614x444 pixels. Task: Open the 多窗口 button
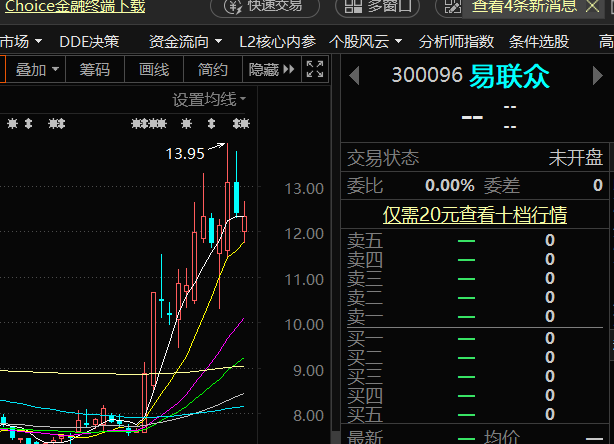tap(377, 7)
